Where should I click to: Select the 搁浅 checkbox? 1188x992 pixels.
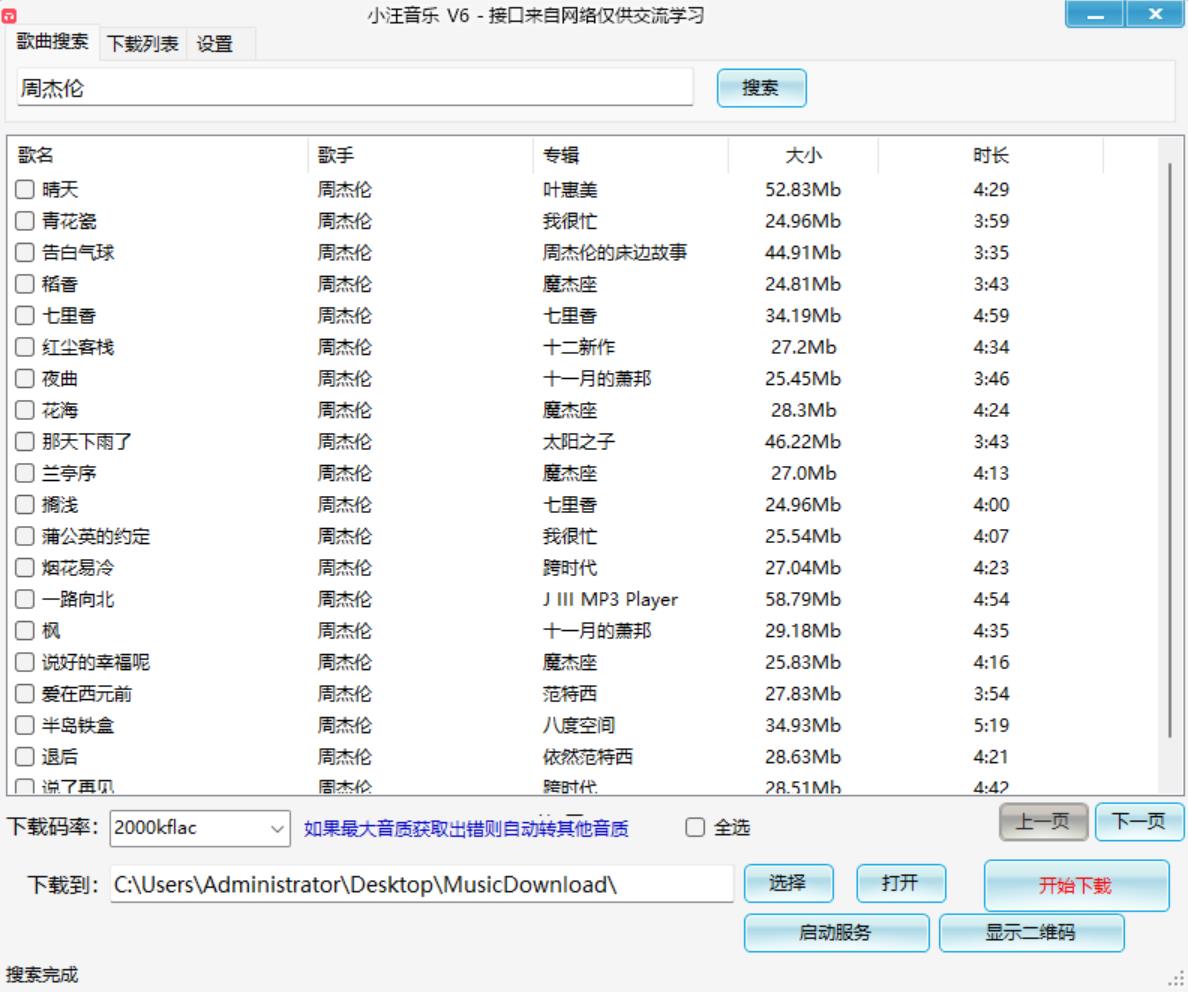click(x=25, y=505)
